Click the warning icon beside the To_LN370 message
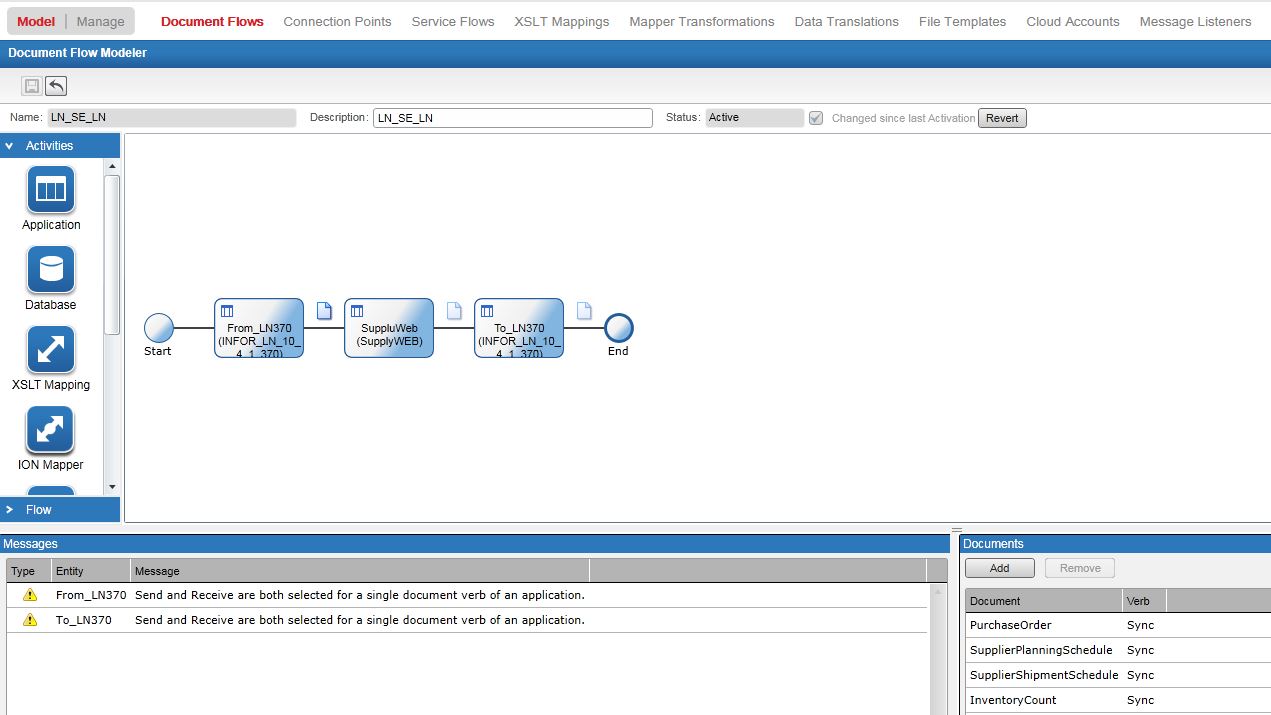The image size is (1271, 715). pyautogui.click(x=28, y=619)
